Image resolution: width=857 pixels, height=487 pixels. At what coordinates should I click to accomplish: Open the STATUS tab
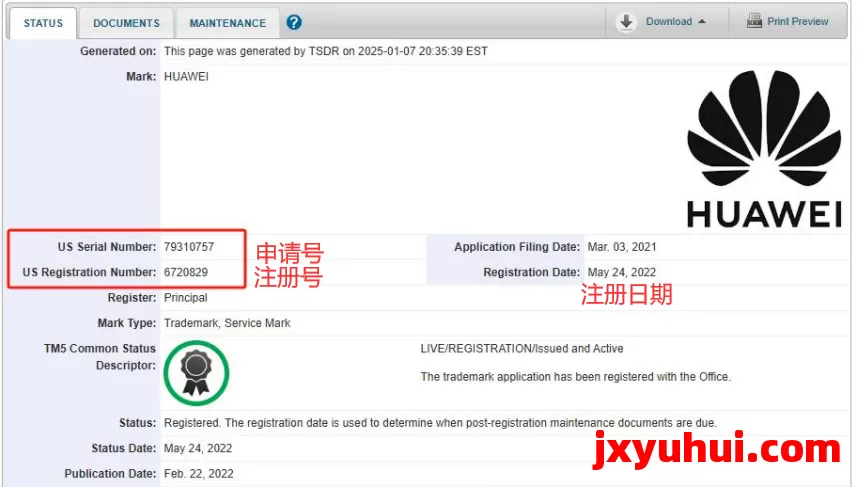(43, 23)
